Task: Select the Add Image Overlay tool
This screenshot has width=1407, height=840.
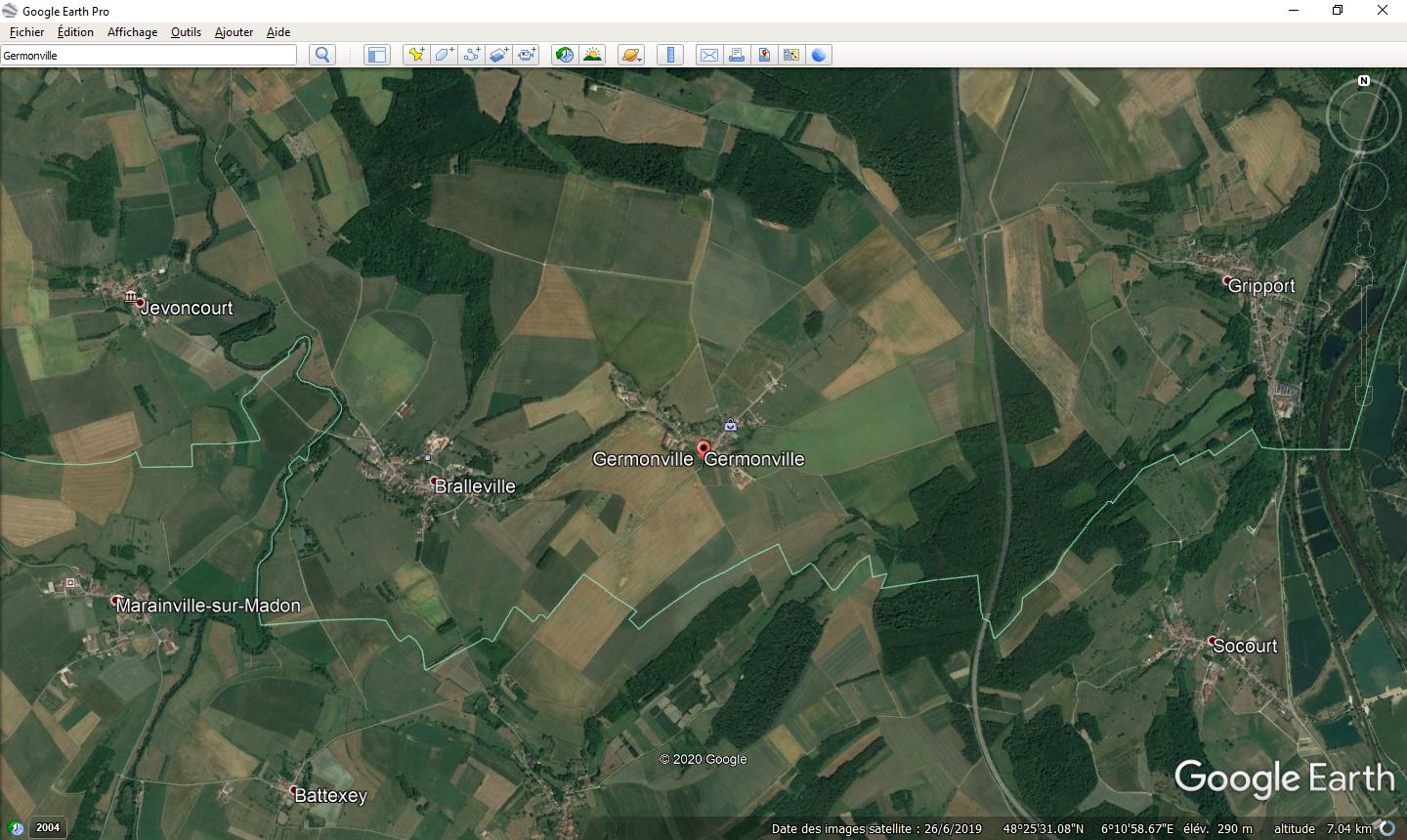Action: tap(498, 55)
